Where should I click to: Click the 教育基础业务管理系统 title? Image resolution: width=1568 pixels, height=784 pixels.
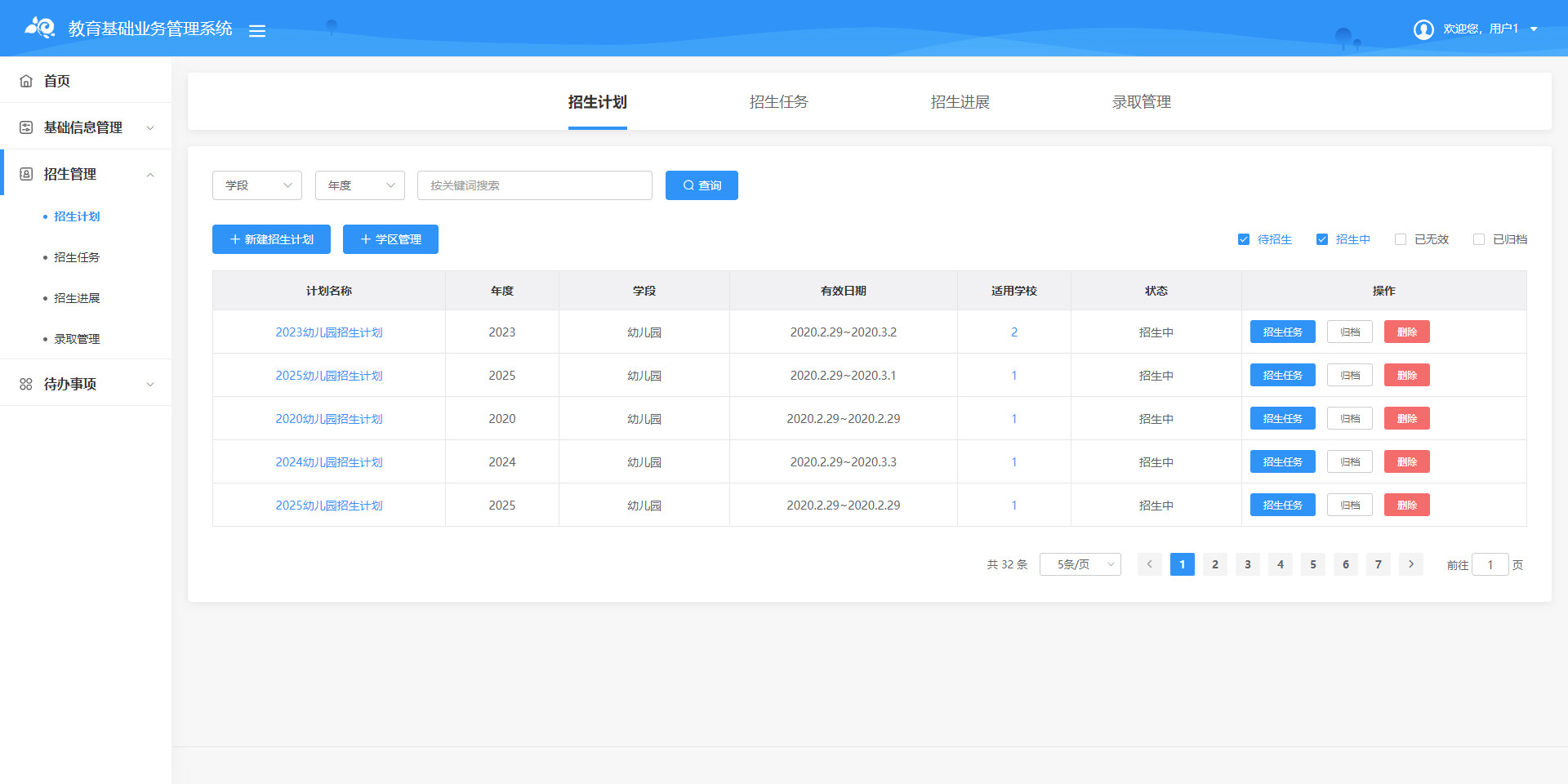150,29
